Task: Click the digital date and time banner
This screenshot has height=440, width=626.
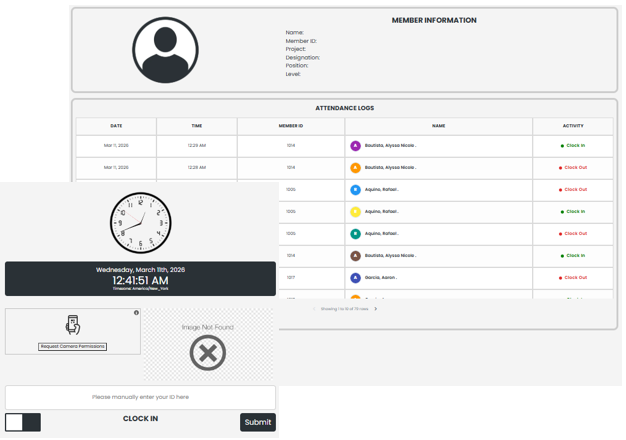Action: pyautogui.click(x=140, y=278)
